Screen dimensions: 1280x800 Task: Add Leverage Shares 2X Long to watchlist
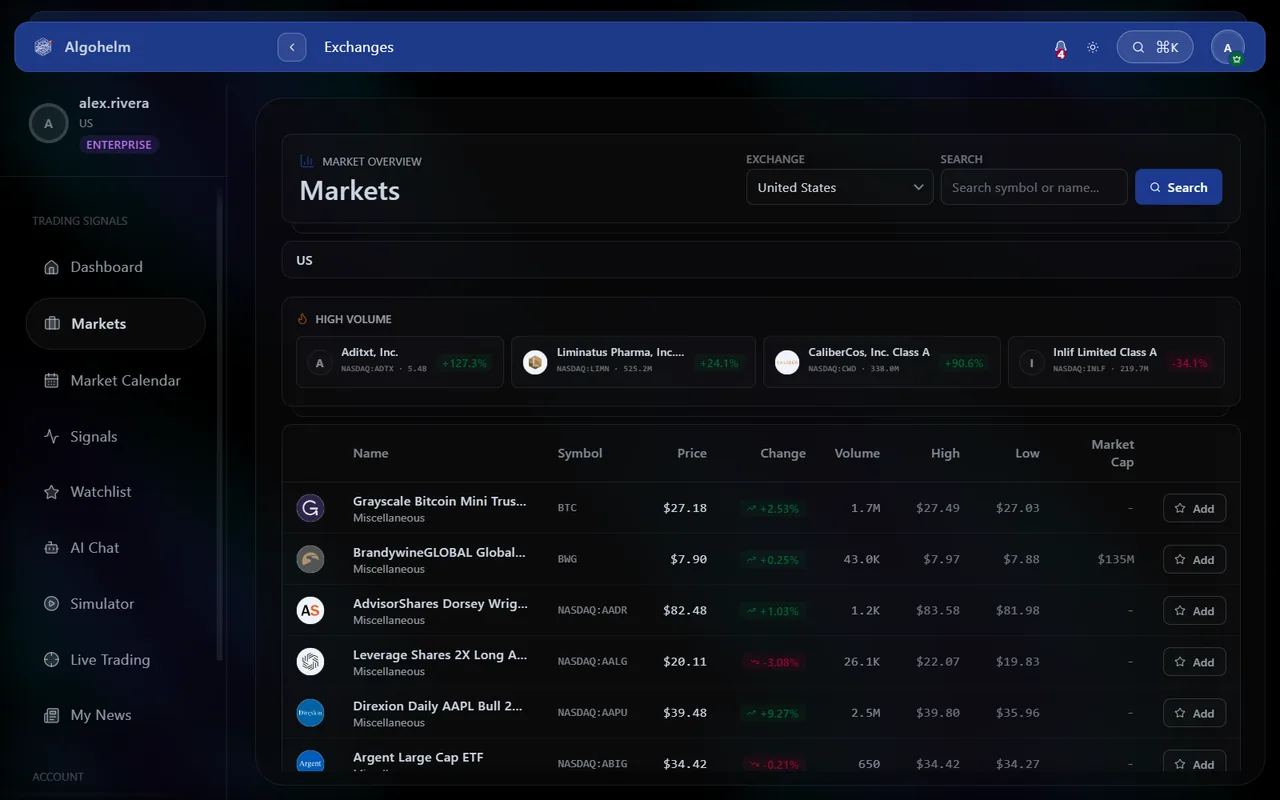1194,662
